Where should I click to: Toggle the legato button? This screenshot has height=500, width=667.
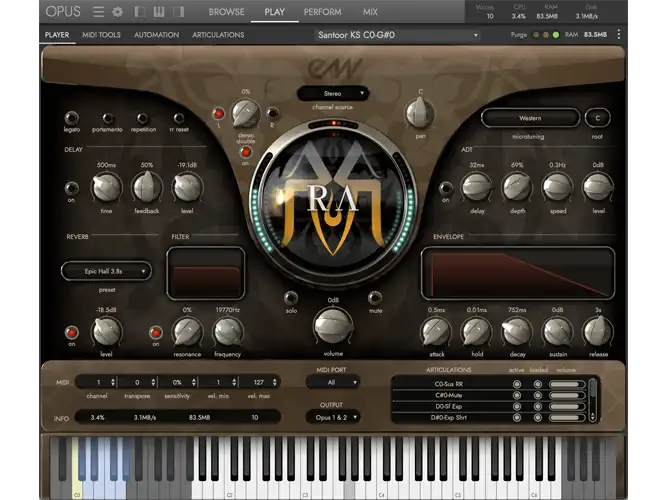click(71, 118)
